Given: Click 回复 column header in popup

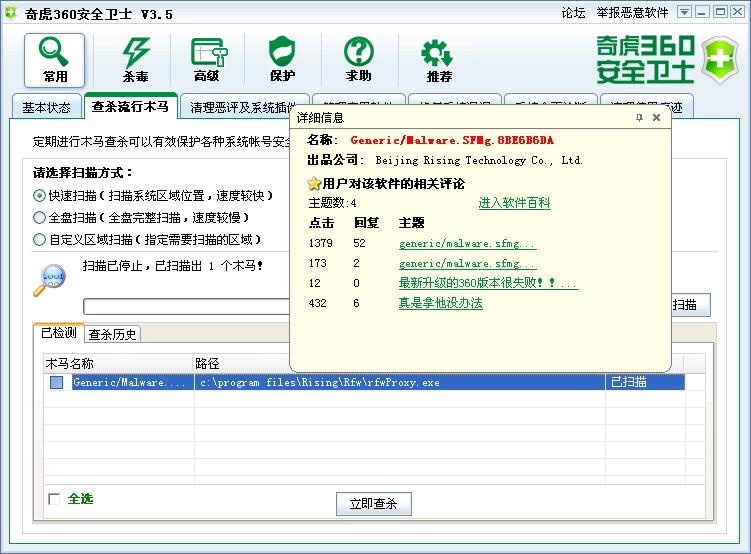Looking at the screenshot, I should [366, 223].
